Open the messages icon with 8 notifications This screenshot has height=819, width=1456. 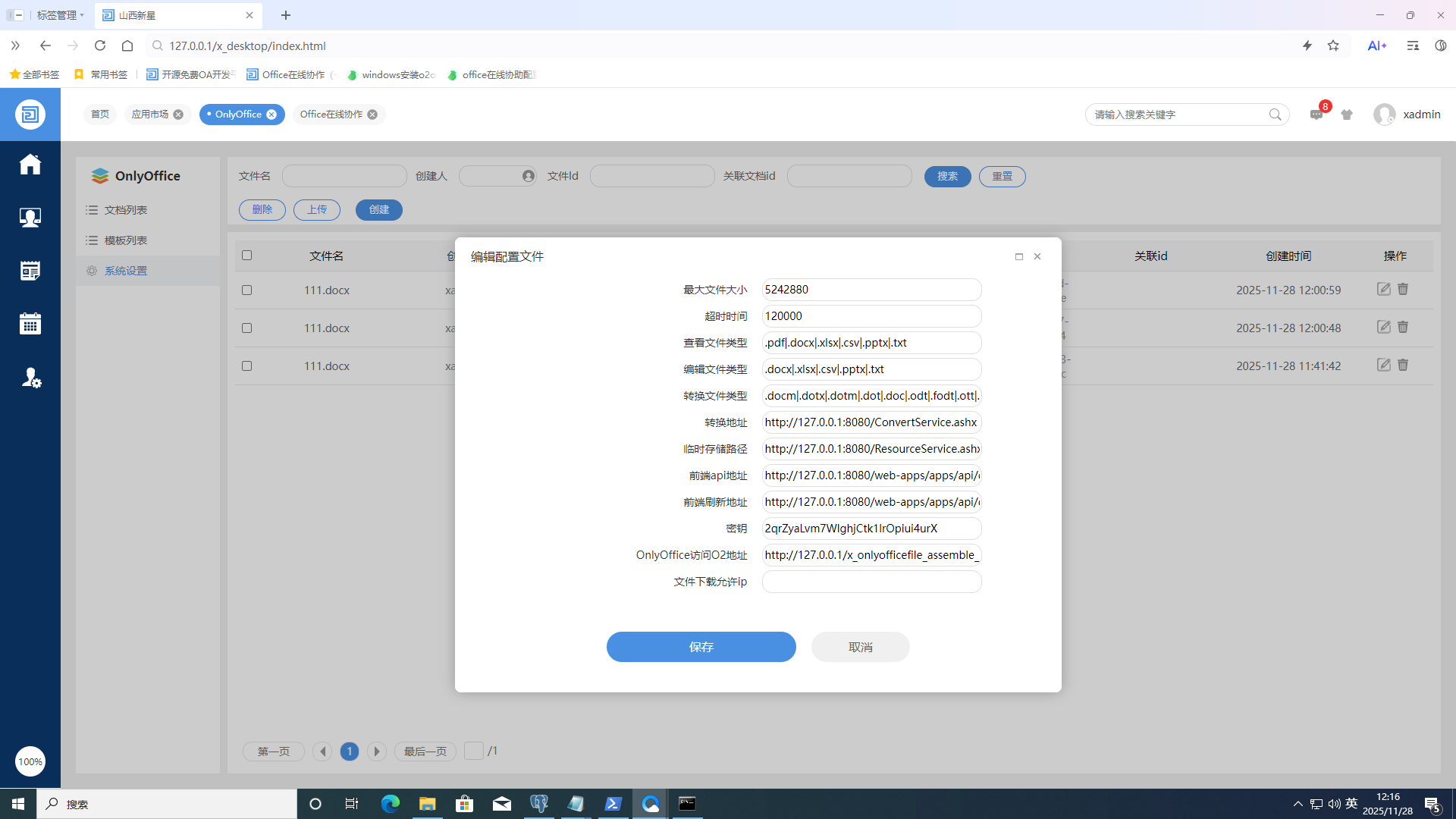(1316, 115)
